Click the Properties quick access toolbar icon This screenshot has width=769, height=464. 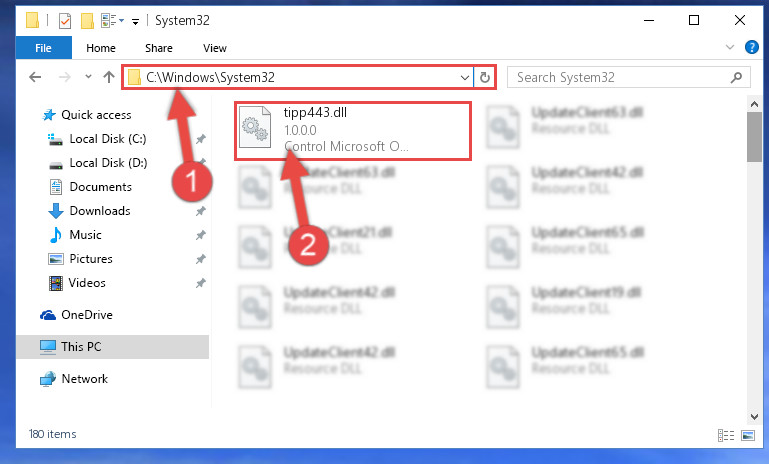65,21
